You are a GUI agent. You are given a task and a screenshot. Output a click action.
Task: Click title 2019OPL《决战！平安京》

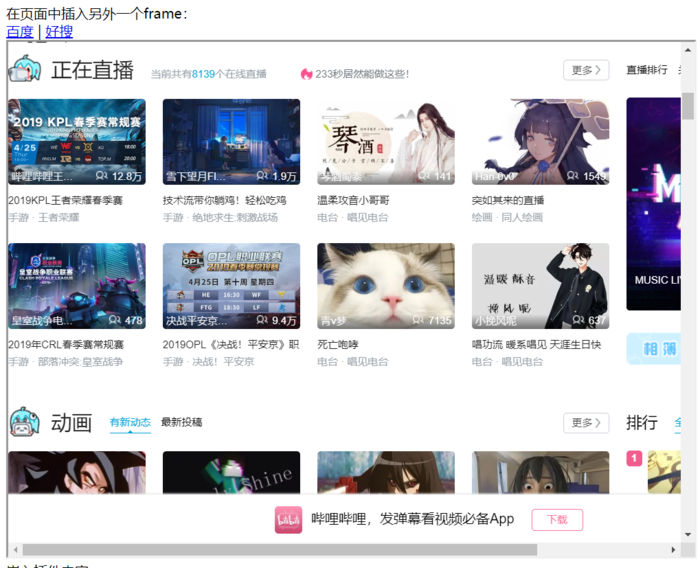click(231, 345)
